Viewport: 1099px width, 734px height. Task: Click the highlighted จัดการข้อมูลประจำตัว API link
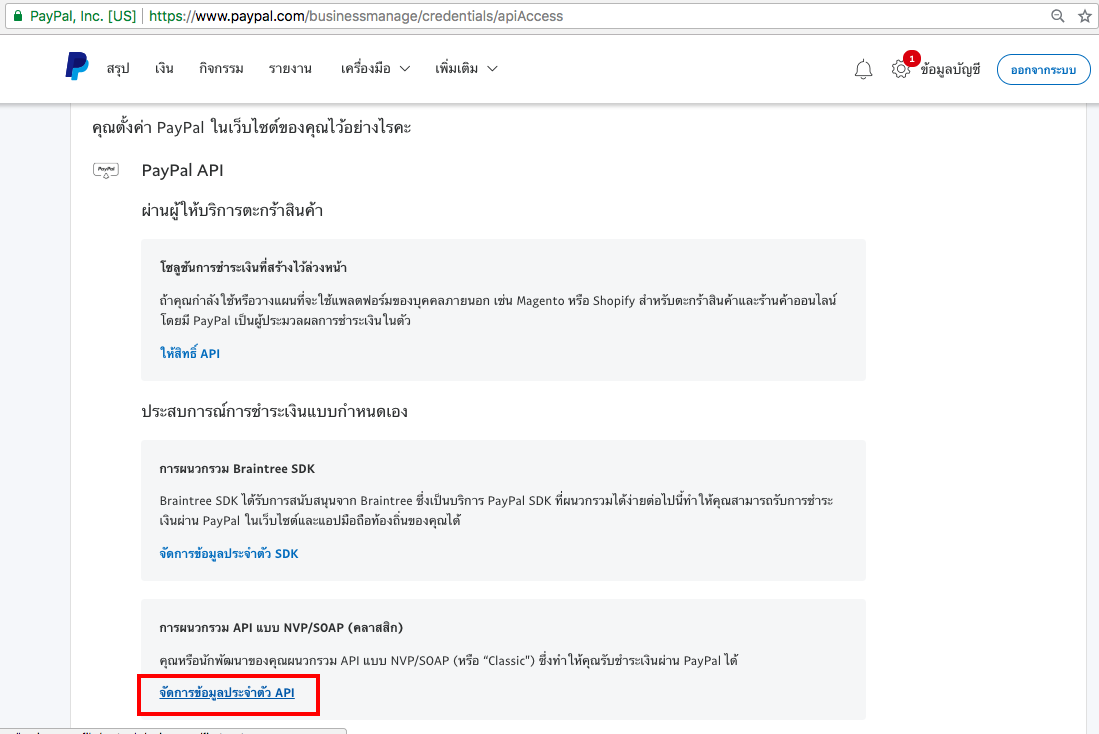227,692
